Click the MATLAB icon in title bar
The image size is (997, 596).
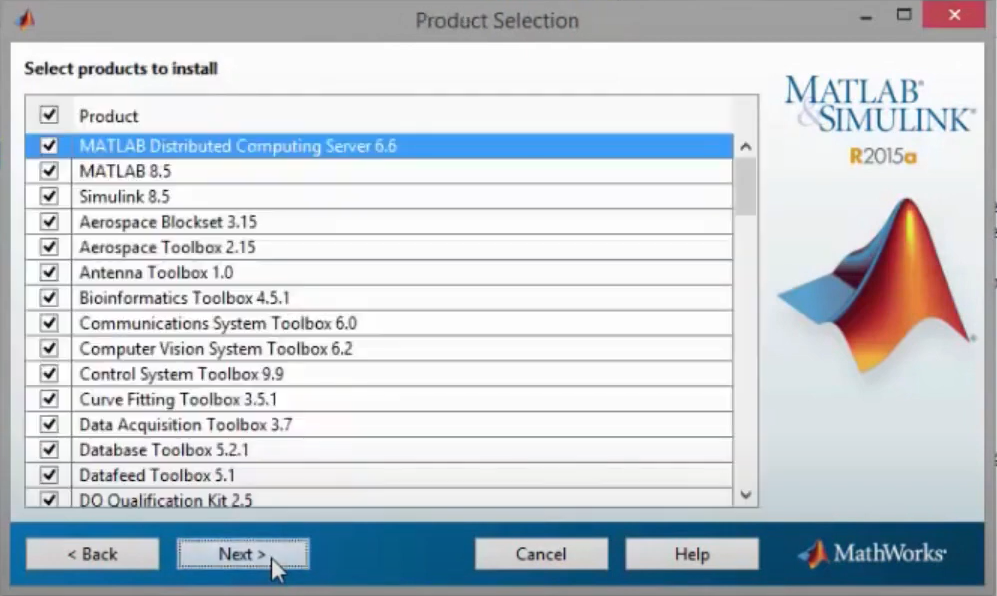tap(26, 19)
